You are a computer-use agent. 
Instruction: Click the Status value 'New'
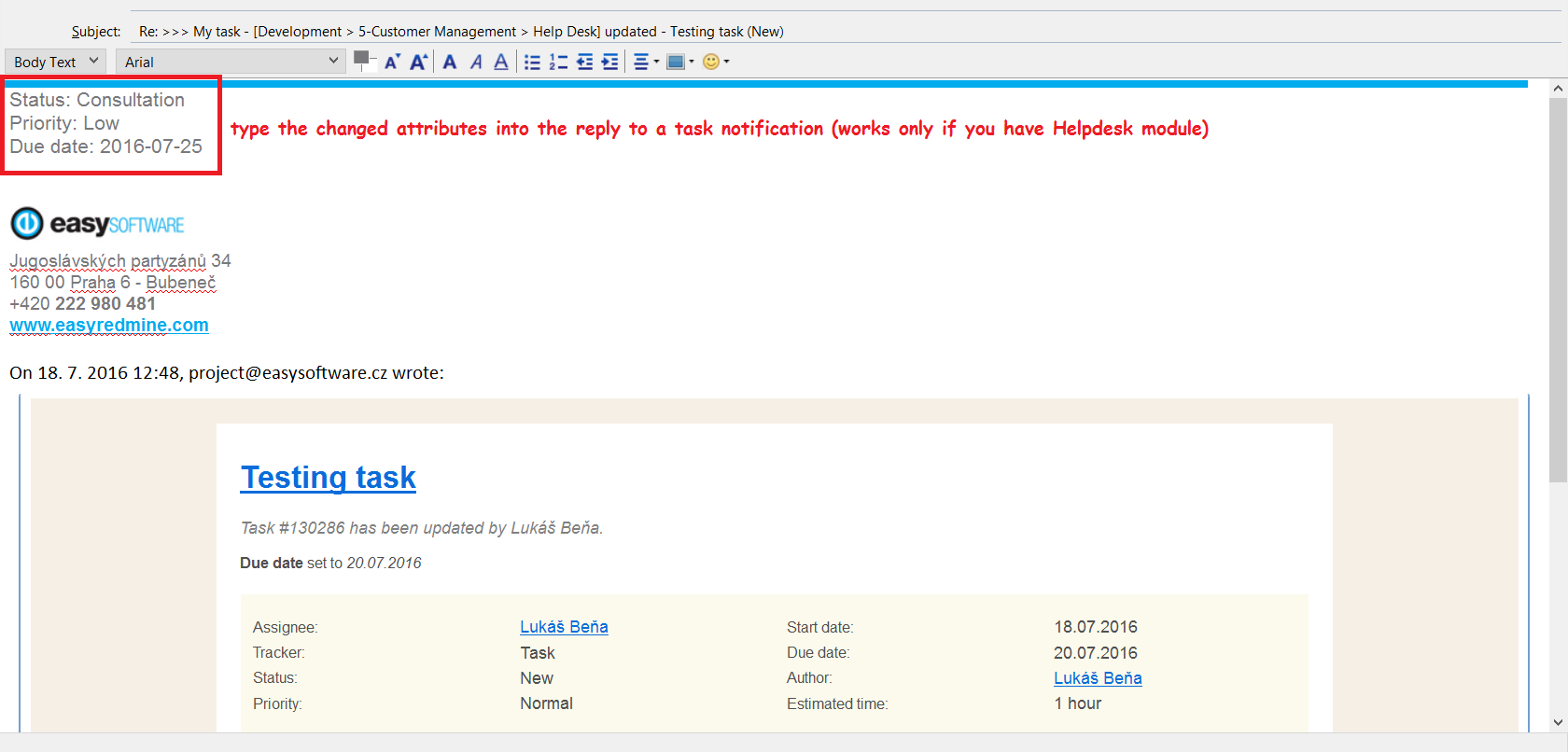(537, 678)
